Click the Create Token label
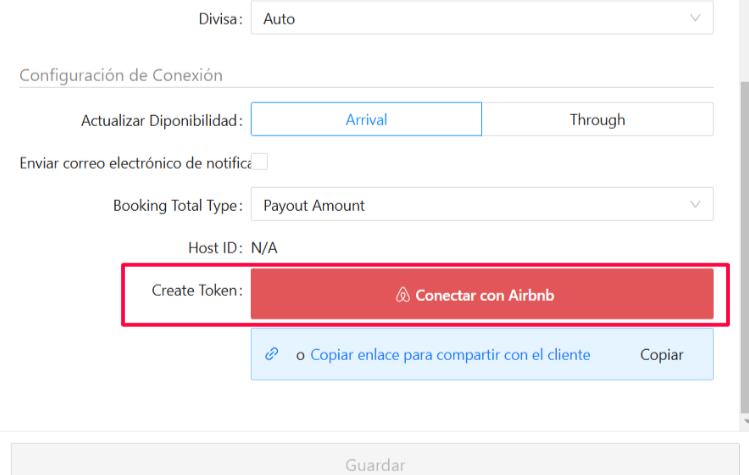The height and width of the screenshot is (475, 749). (196, 290)
